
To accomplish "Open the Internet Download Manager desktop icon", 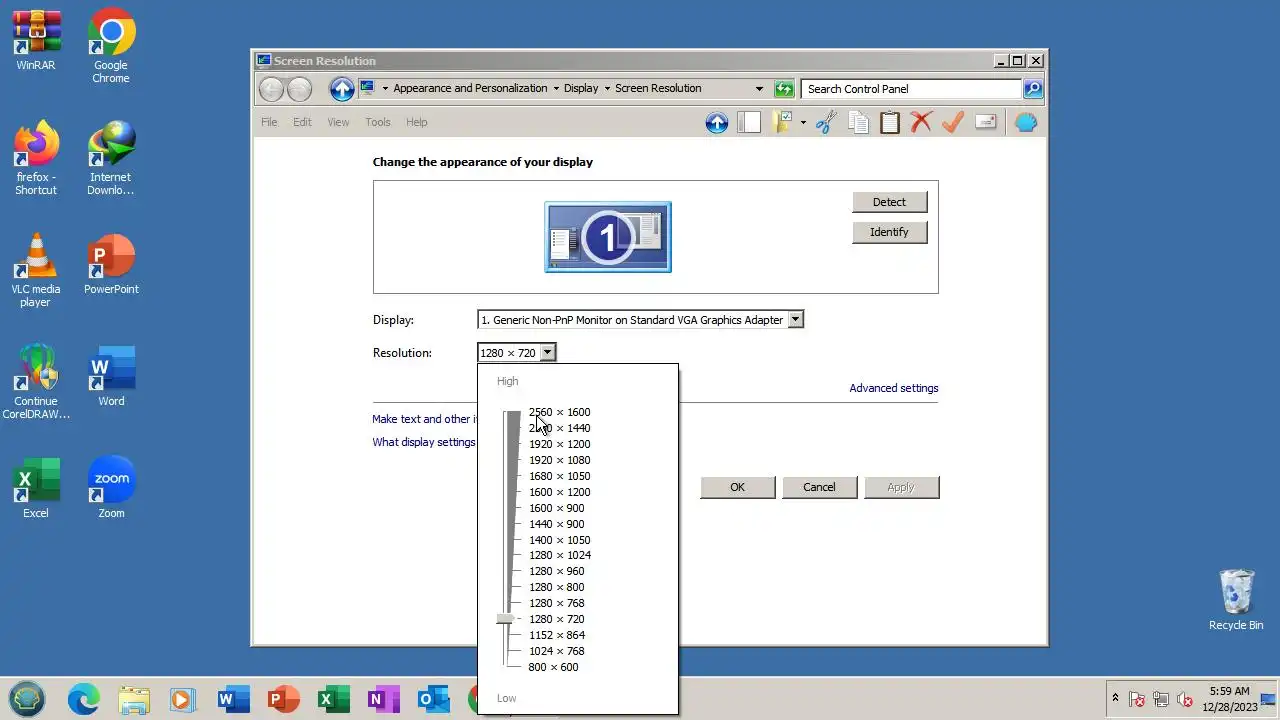I will (111, 158).
